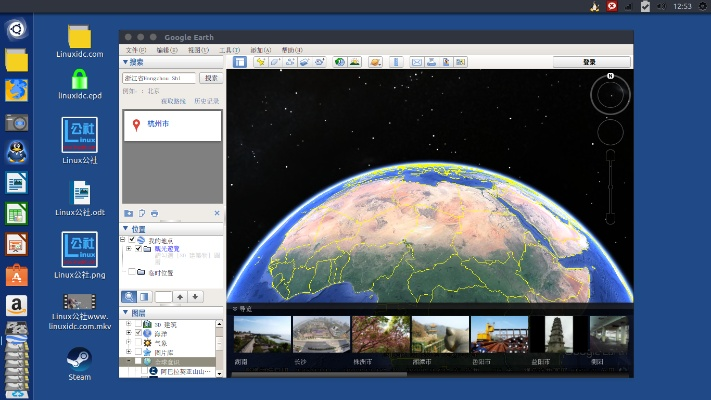711x400 pixels.
Task: Expand the 观光游览 tree node
Action: (x=129, y=249)
